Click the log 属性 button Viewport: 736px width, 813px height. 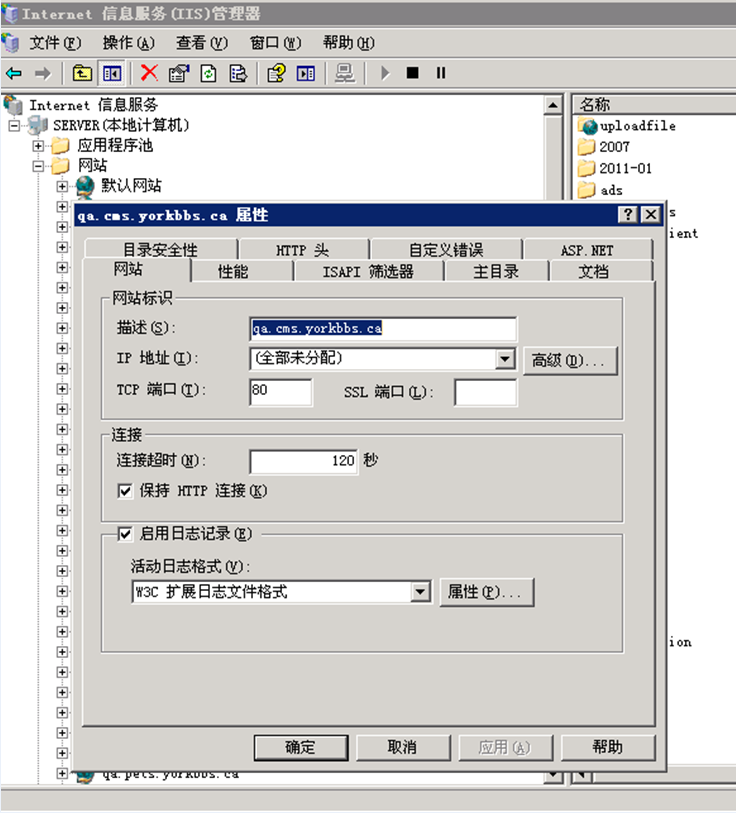tap(487, 592)
